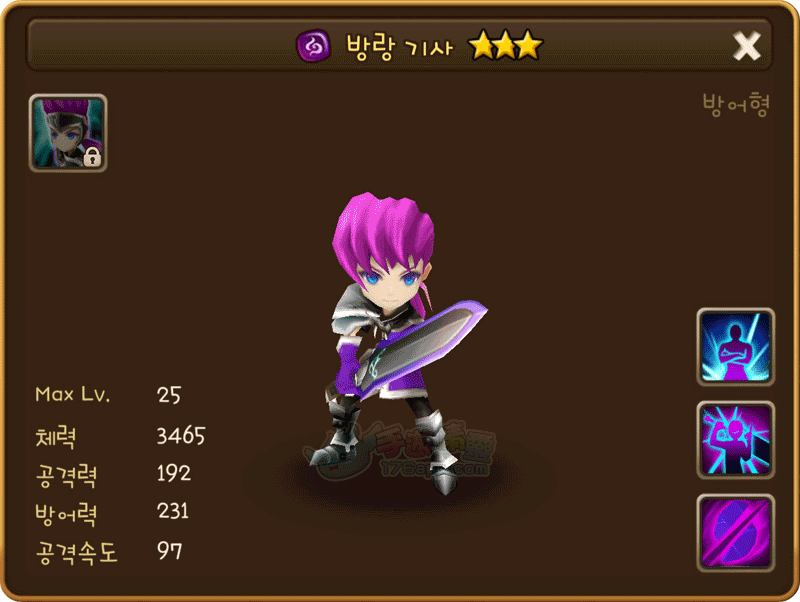Click the 방어력 defense value 231
The image size is (800, 602).
(173, 511)
